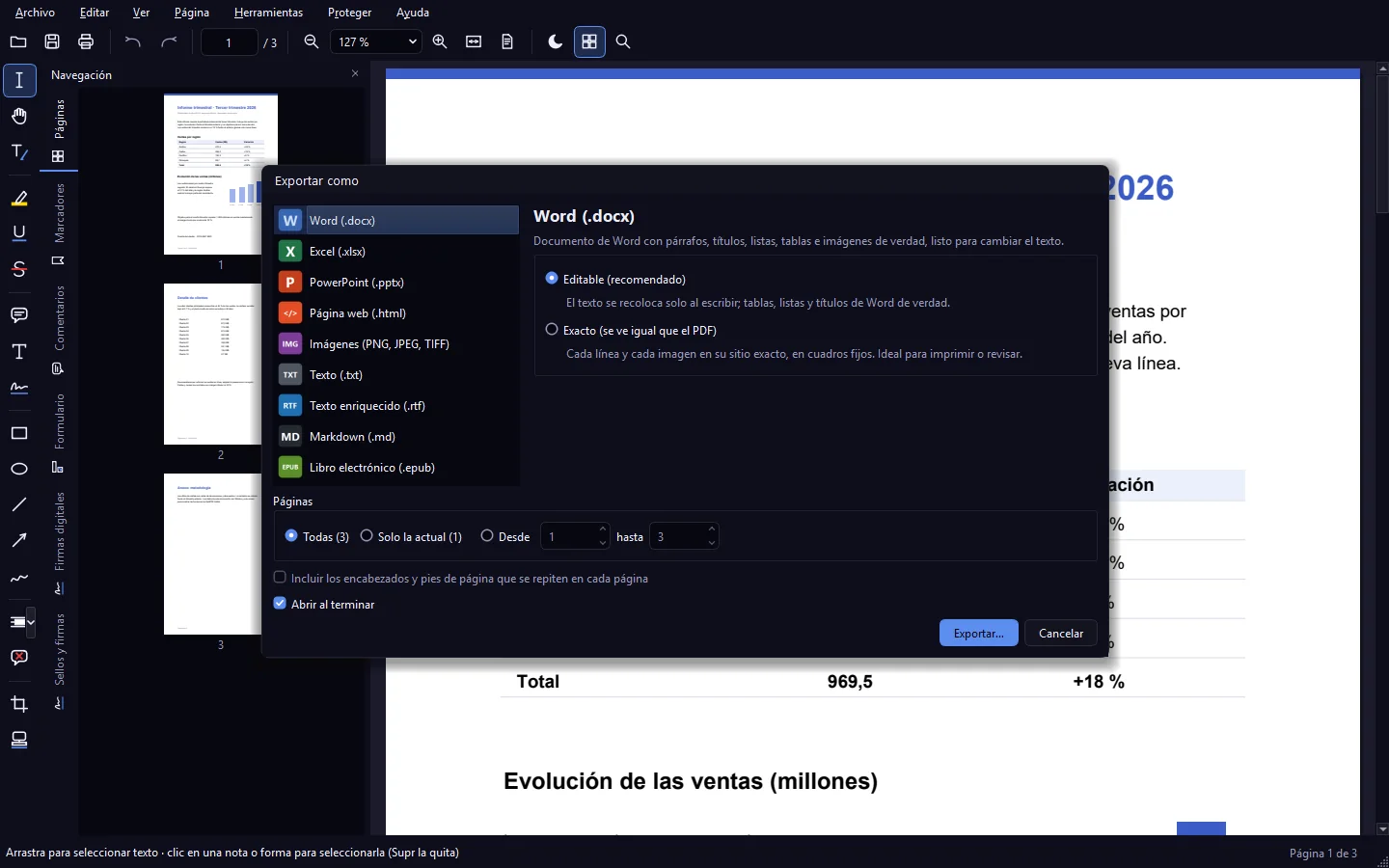Select the crop page tool
Viewport: 1389px width, 868px height.
19,704
